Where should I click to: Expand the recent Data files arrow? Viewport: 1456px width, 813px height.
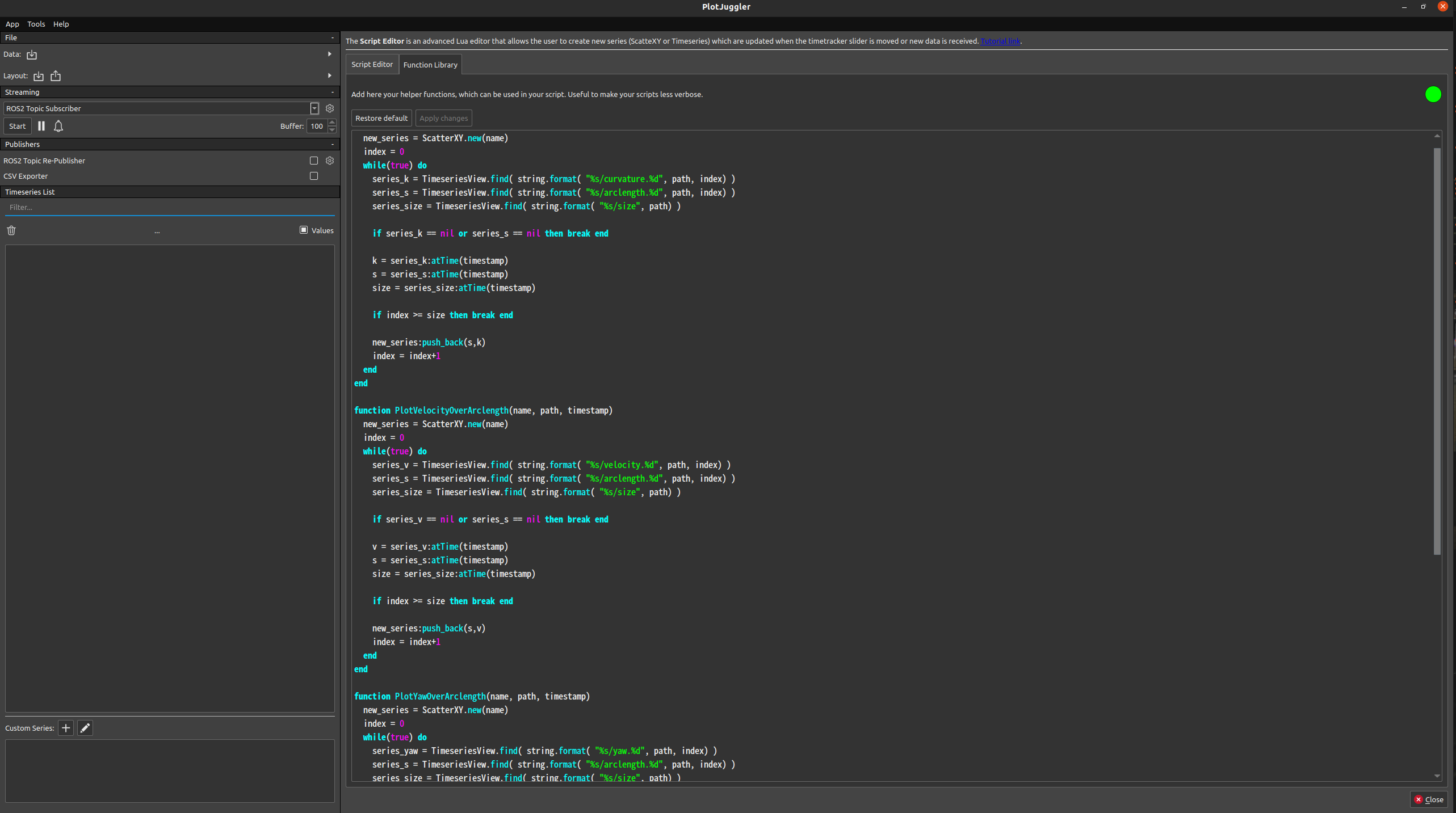[330, 54]
